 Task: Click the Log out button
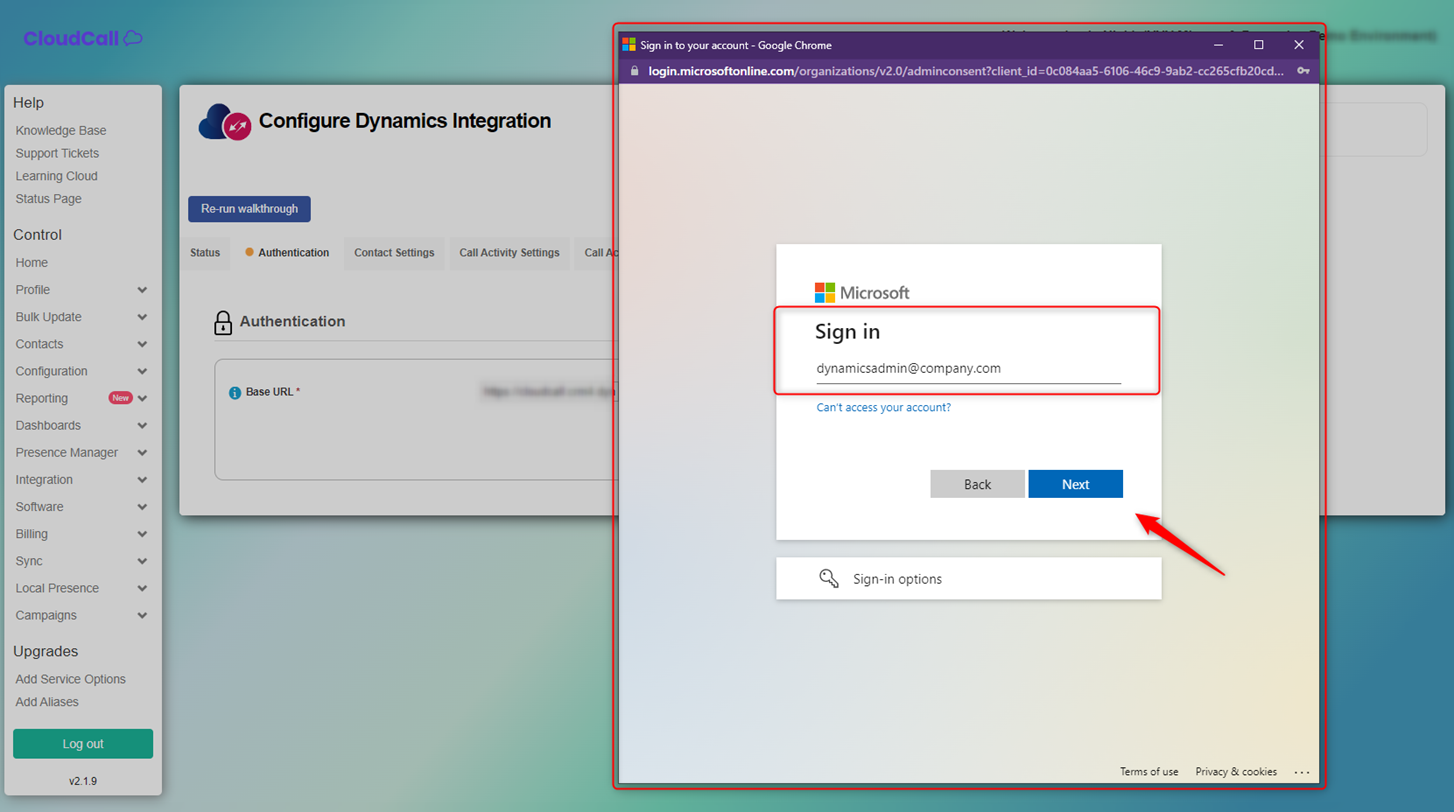click(83, 744)
